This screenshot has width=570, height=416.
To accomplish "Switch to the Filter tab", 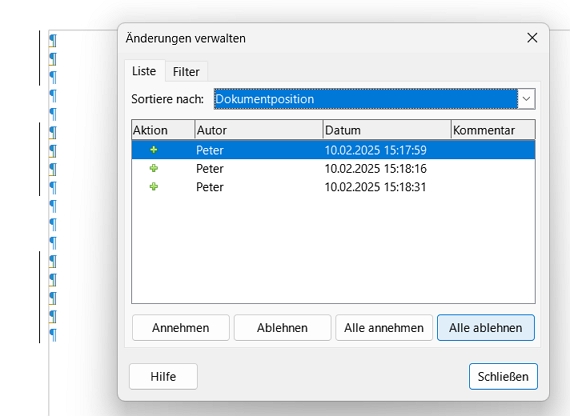I will 186,72.
